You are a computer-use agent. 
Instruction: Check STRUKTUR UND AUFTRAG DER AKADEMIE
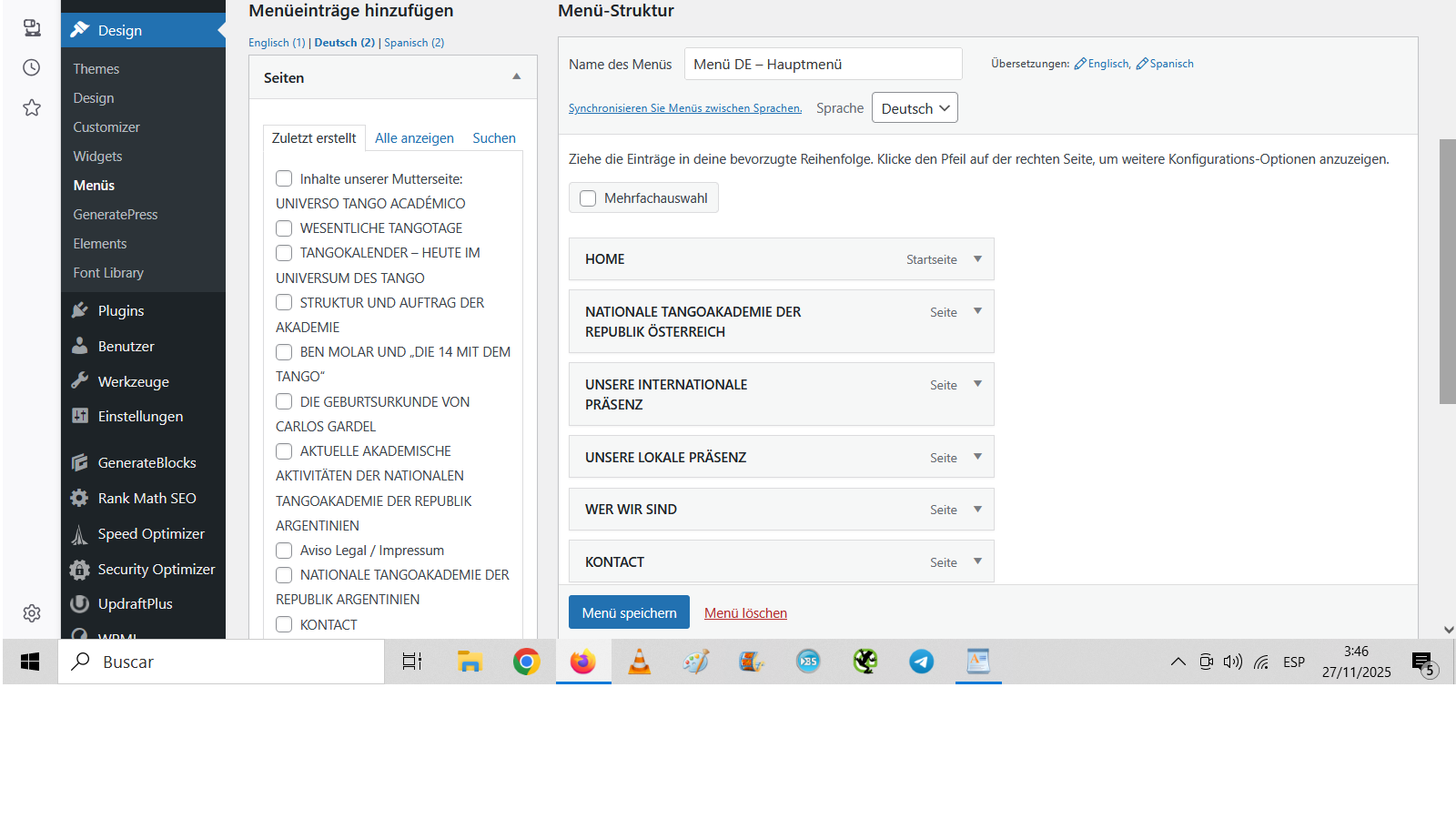click(x=284, y=302)
